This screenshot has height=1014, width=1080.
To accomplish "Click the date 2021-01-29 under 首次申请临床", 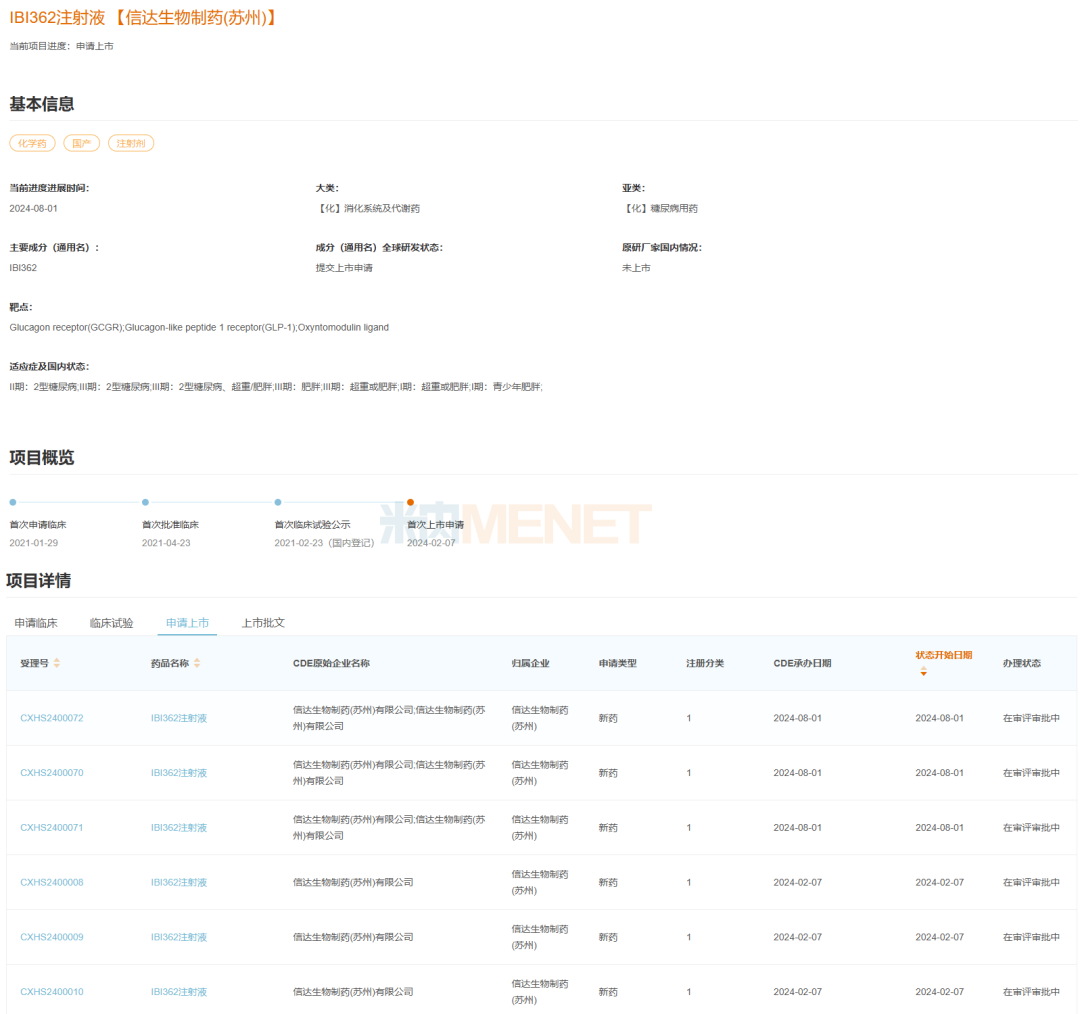I will [x=34, y=543].
